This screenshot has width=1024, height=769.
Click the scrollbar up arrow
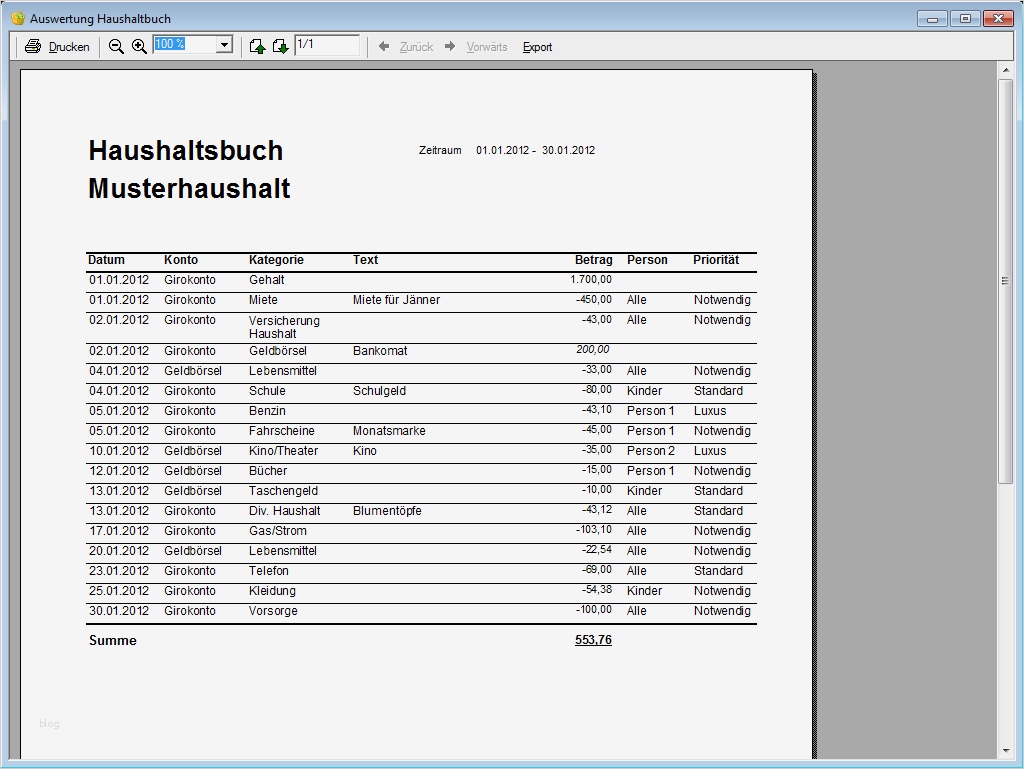coord(1005,69)
